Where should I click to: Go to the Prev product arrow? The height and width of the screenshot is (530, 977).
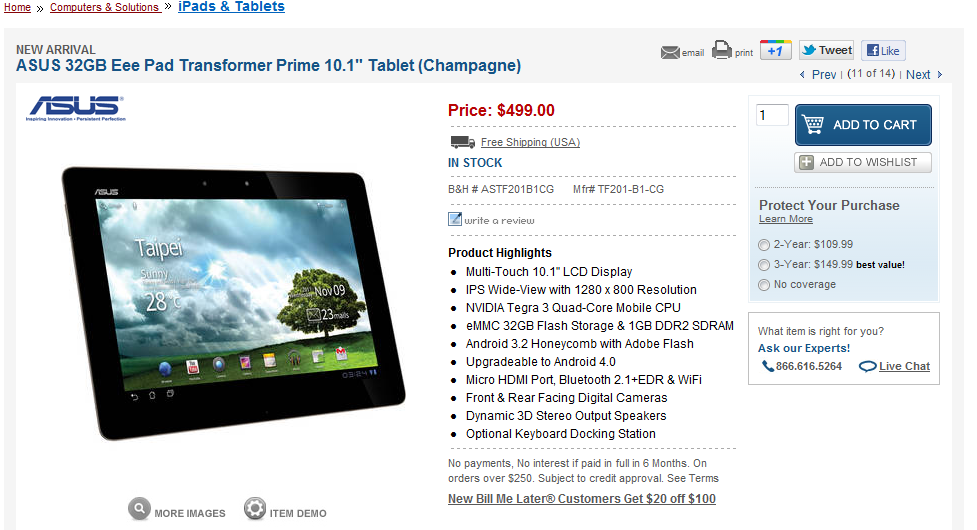(x=802, y=75)
